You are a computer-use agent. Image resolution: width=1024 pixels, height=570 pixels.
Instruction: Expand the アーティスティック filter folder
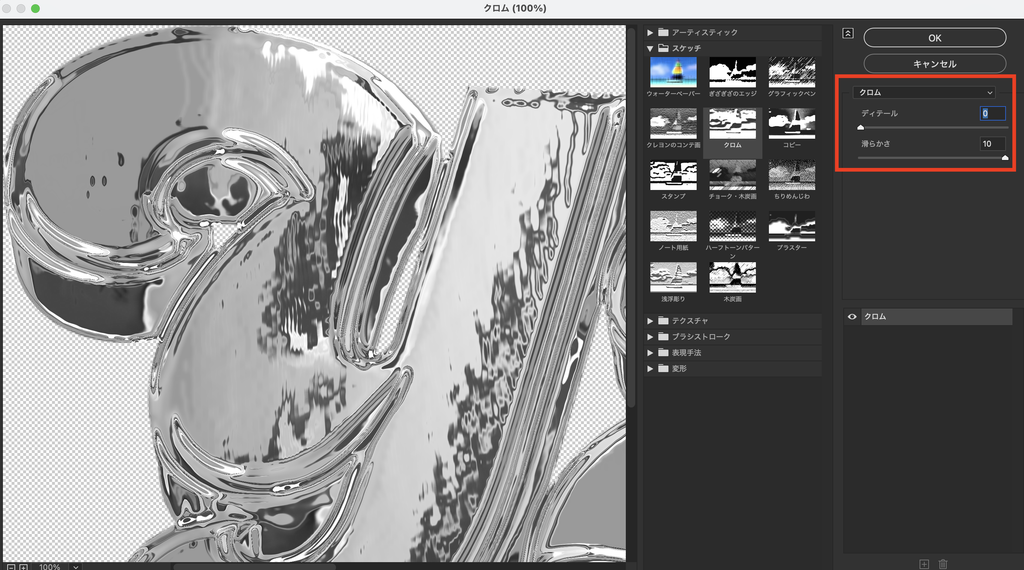coord(650,32)
